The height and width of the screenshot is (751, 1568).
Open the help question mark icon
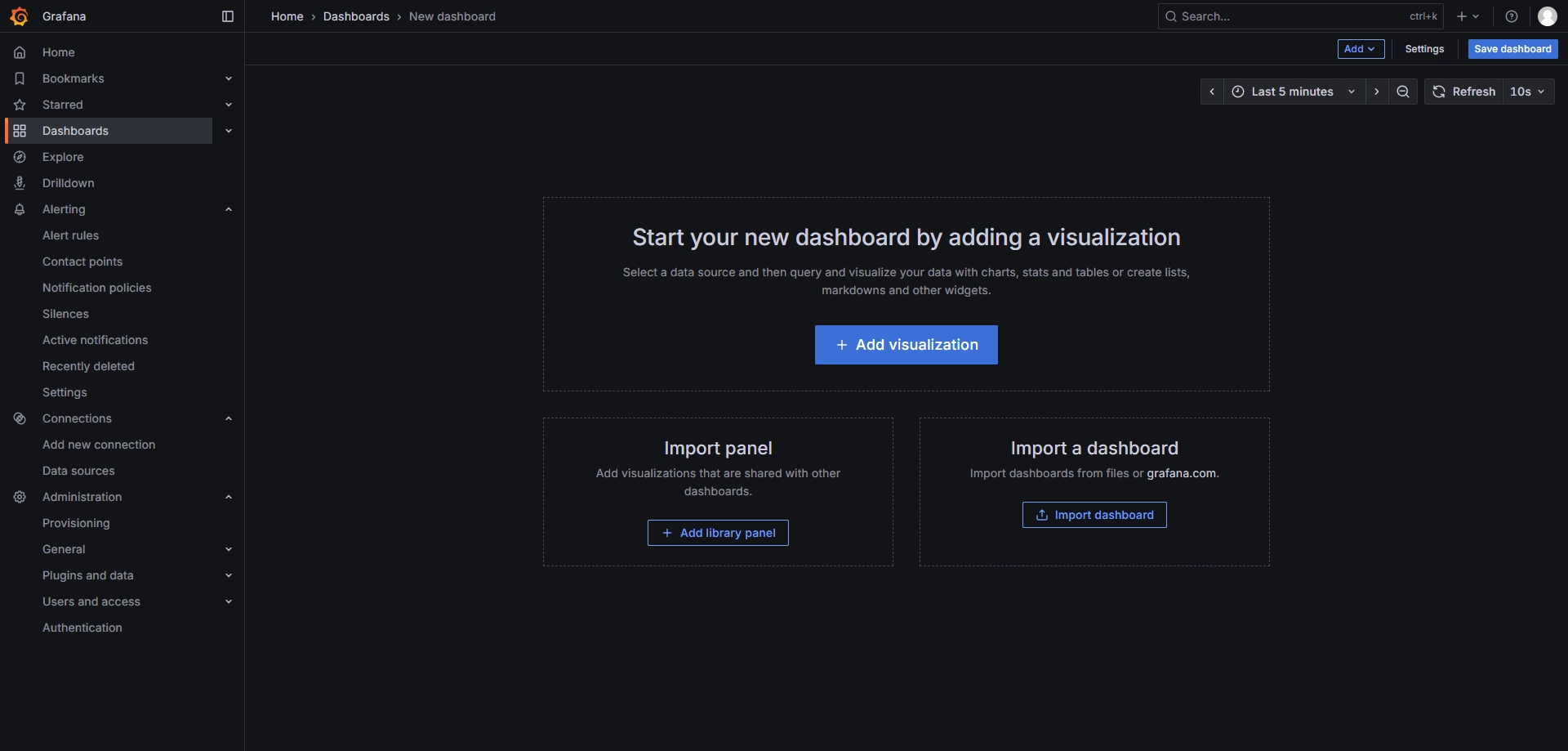click(x=1512, y=16)
